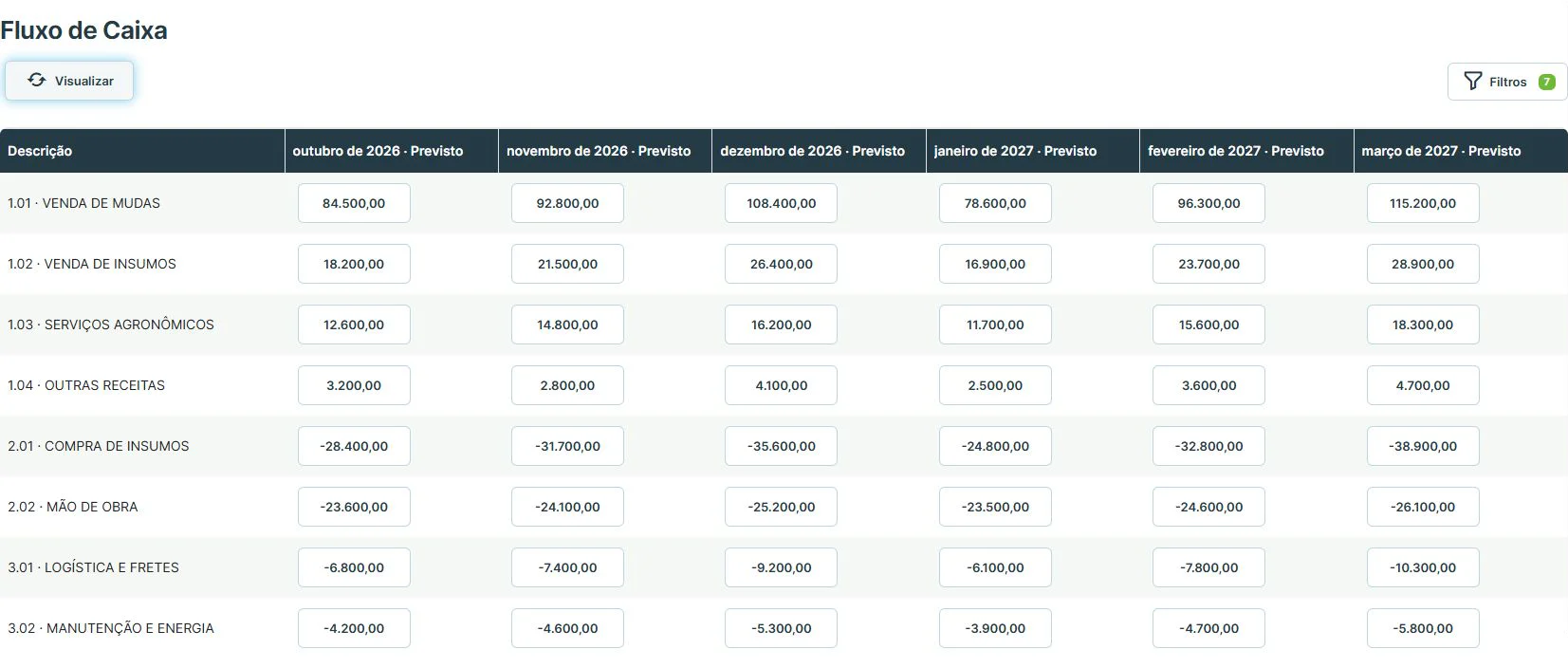Select the janeiro de 2027 column header
This screenshot has width=1568, height=668.
[1033, 151]
